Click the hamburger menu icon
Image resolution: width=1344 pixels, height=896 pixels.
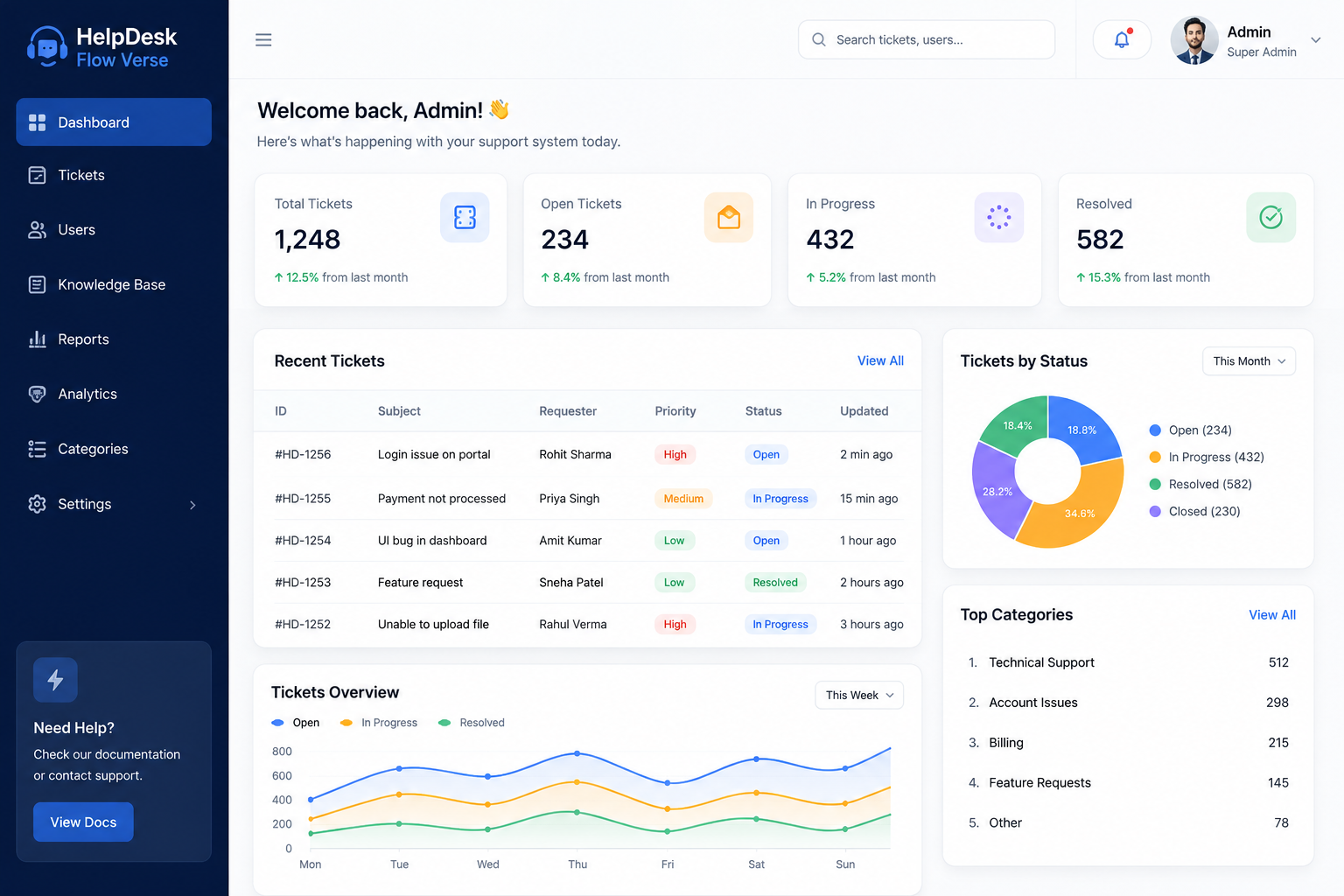[x=263, y=40]
